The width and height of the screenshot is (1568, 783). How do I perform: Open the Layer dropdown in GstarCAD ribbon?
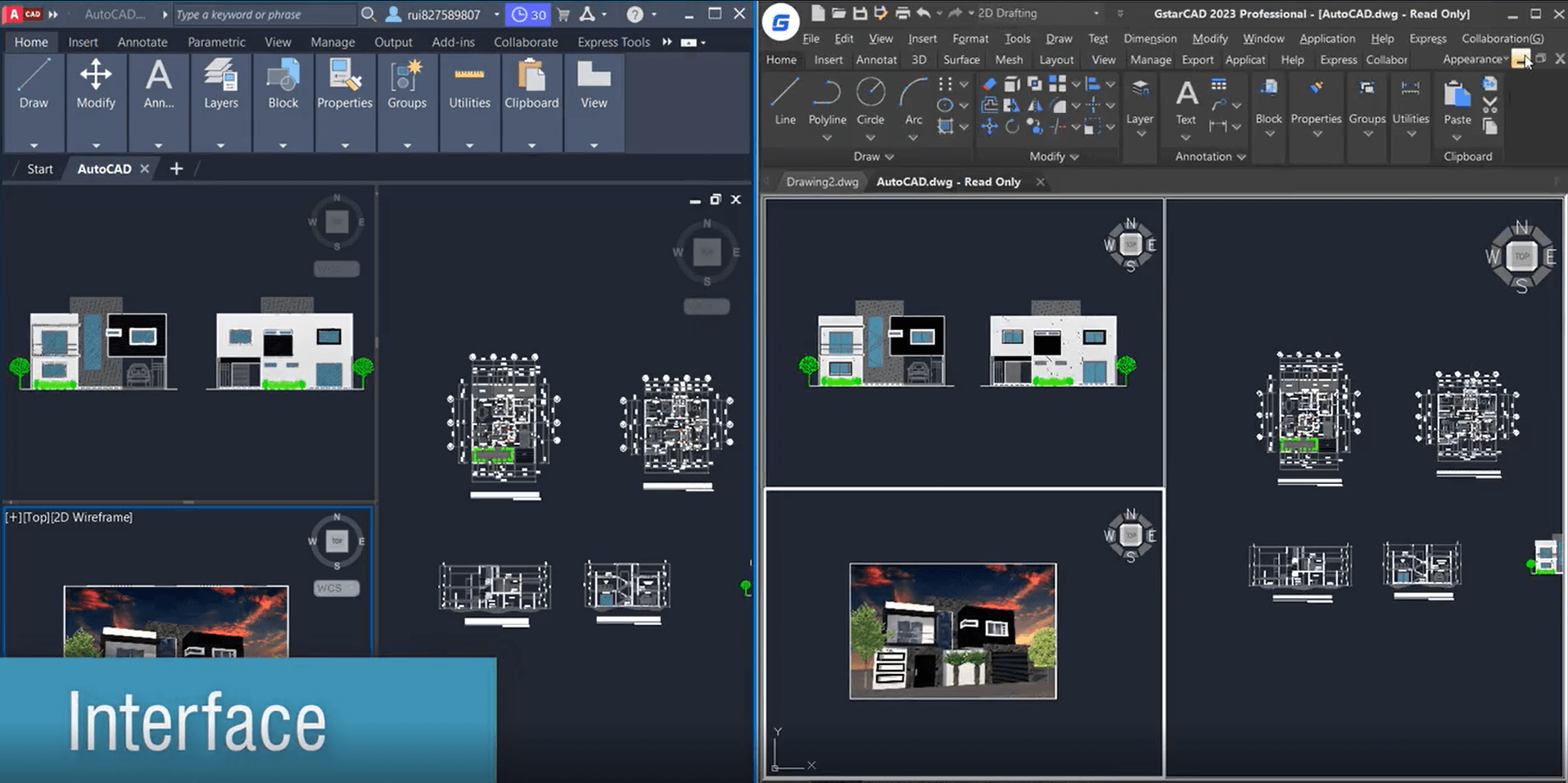pyautogui.click(x=1140, y=106)
